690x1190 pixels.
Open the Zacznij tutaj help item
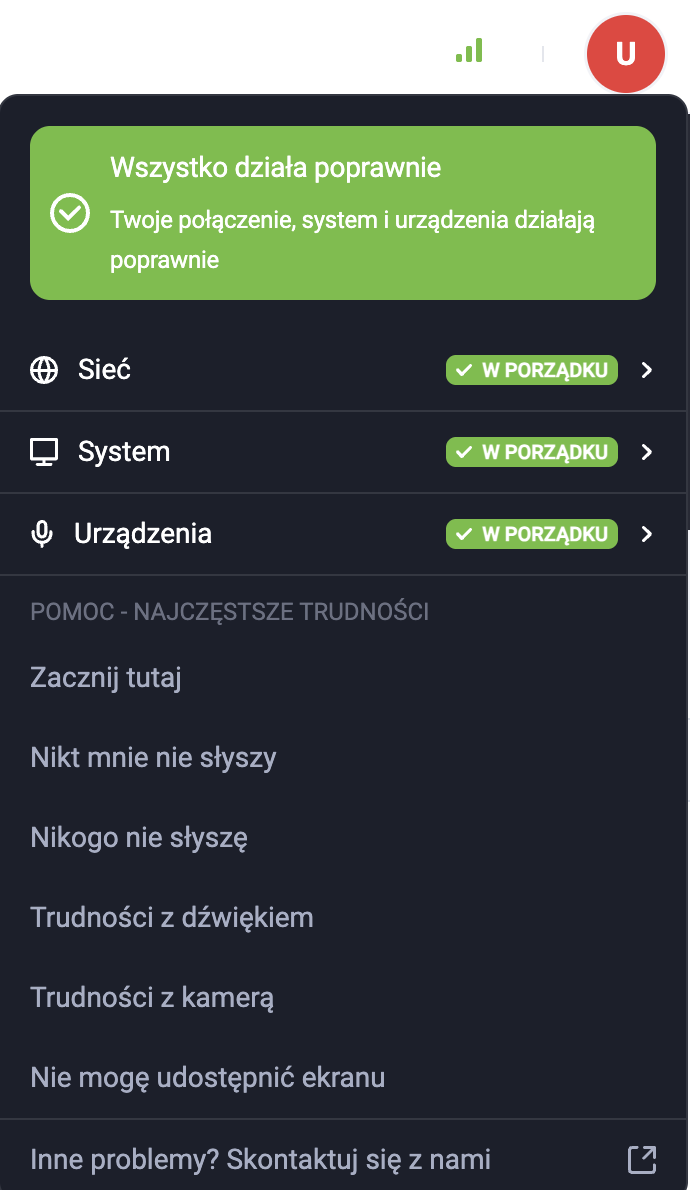pyautogui.click(x=106, y=678)
